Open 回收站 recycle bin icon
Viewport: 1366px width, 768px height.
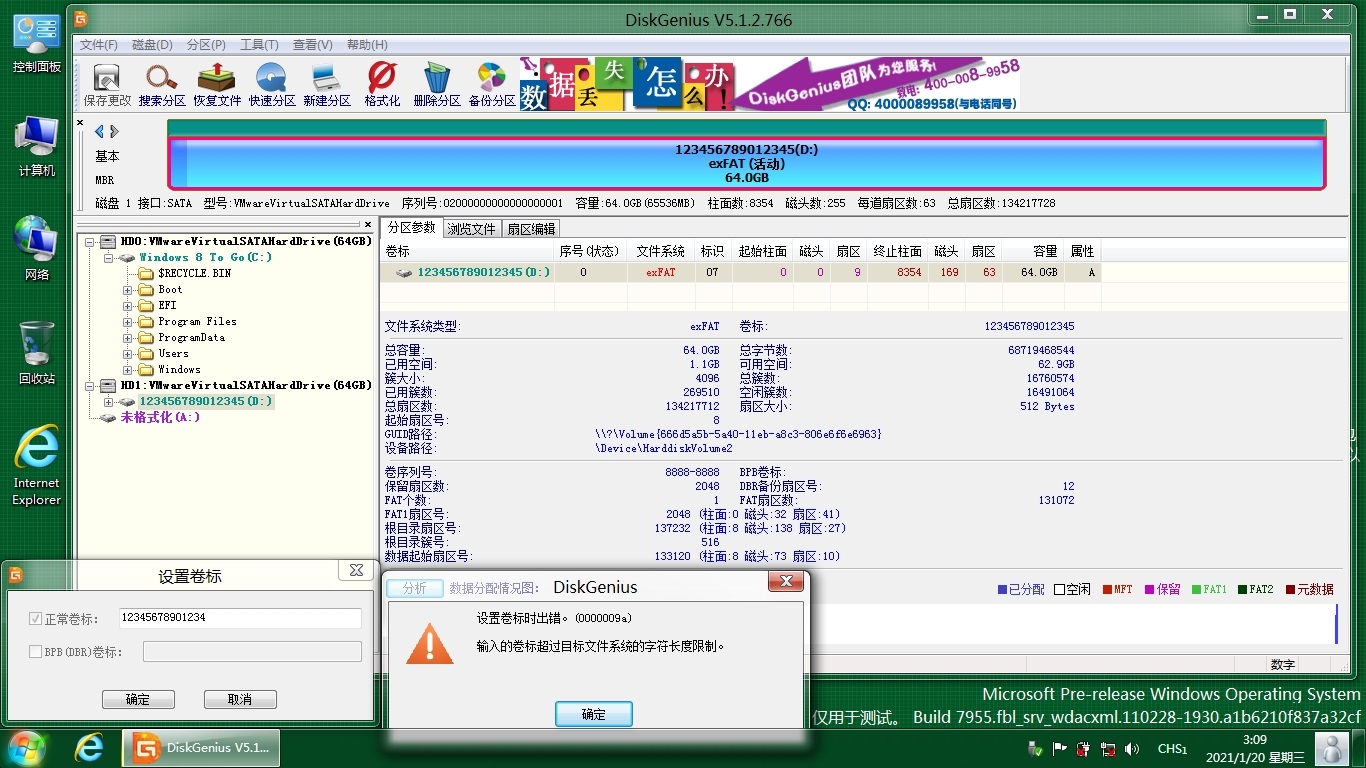37,353
